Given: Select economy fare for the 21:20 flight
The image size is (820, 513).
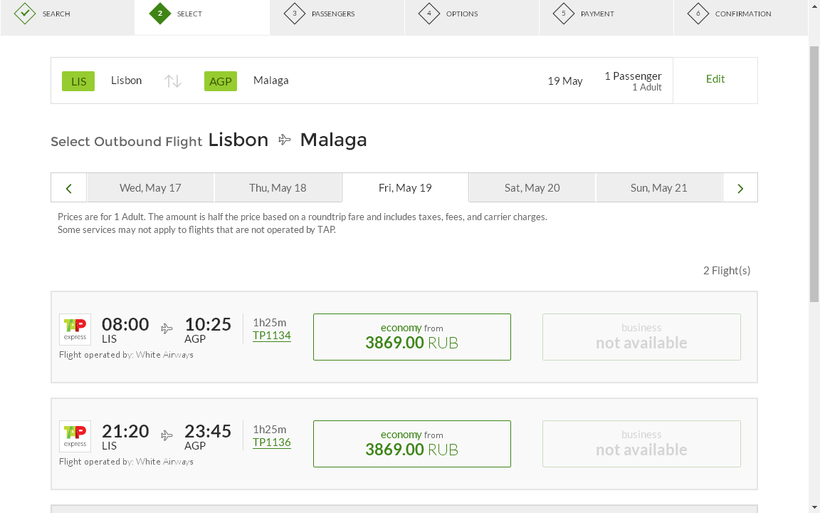Looking at the screenshot, I should click(412, 444).
